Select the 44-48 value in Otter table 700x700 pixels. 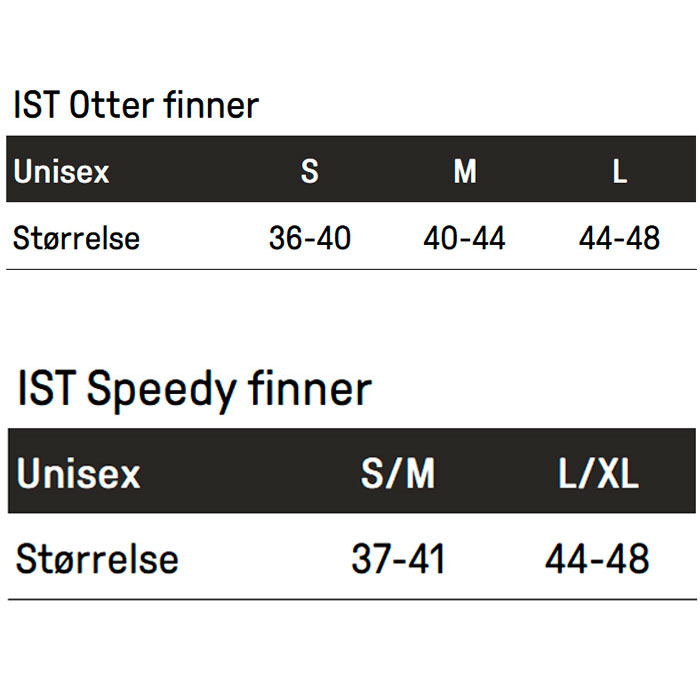click(x=620, y=238)
